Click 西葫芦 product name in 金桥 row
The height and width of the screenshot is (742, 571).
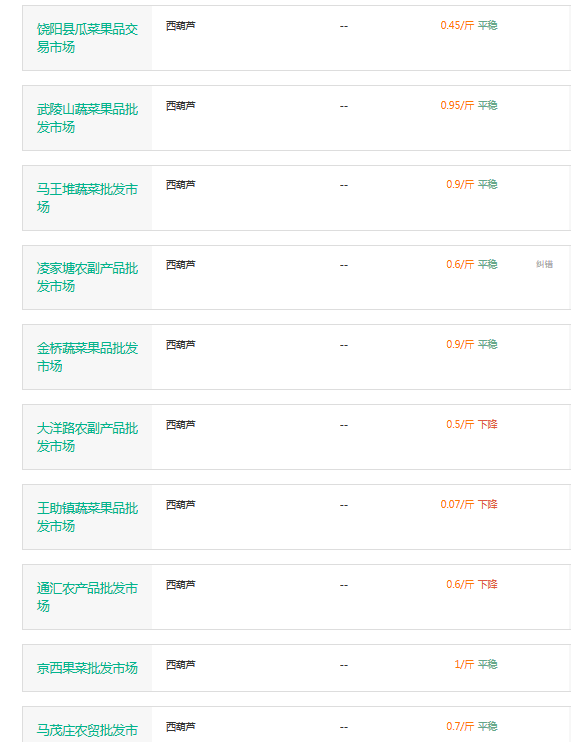[181, 345]
